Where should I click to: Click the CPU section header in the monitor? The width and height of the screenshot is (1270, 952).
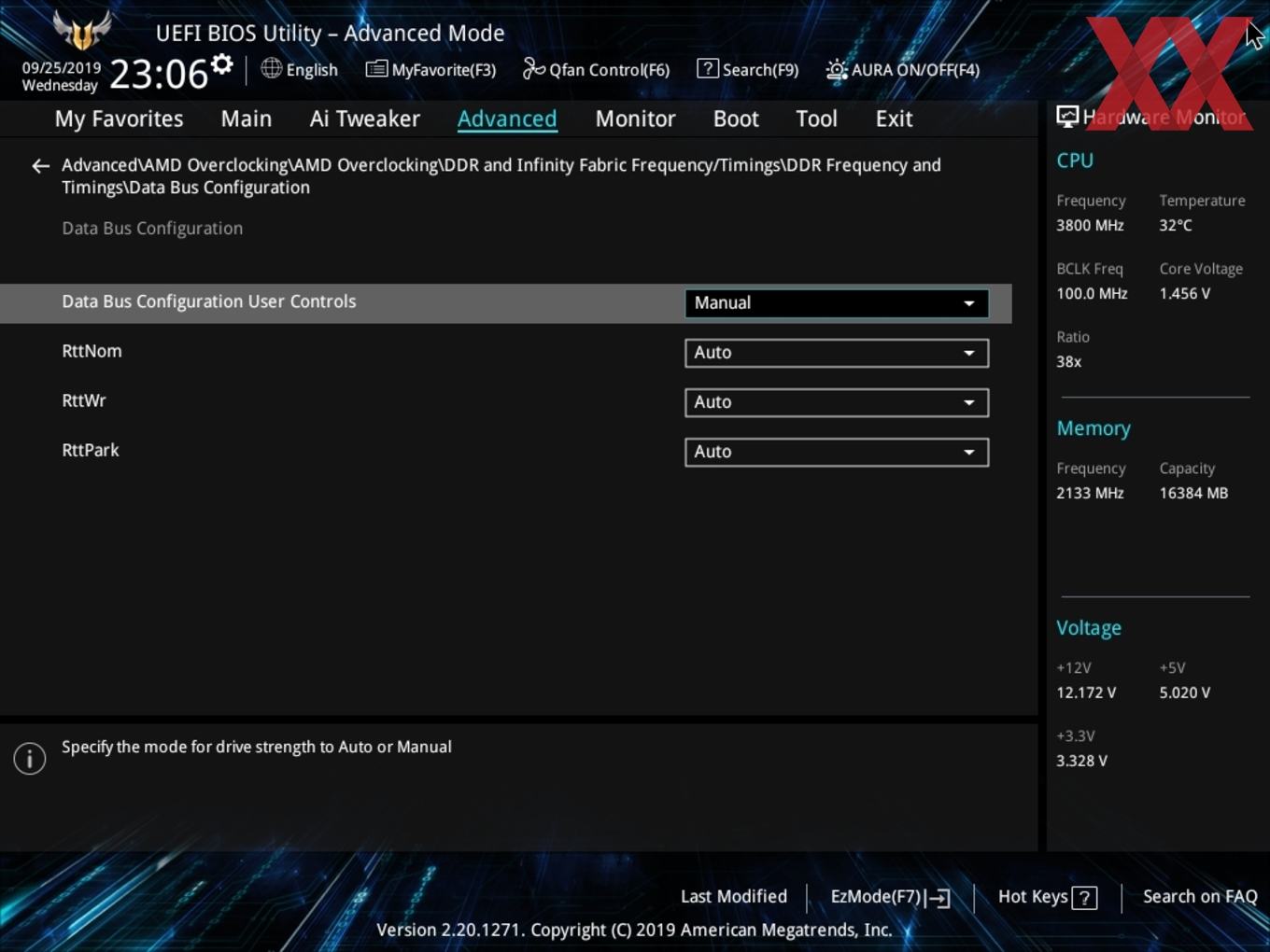click(x=1075, y=160)
